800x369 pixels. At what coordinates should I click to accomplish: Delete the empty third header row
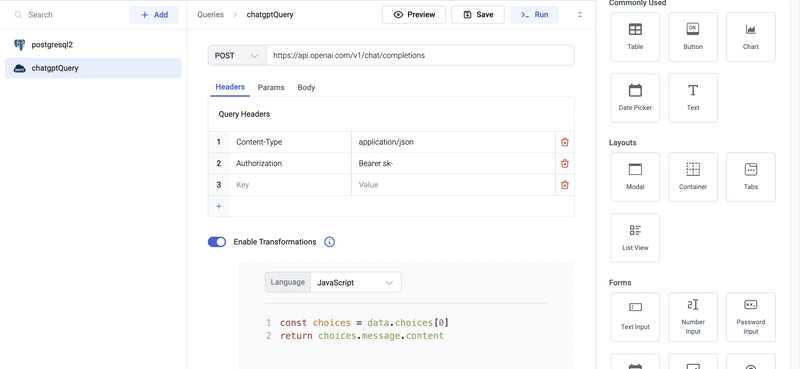pos(565,185)
